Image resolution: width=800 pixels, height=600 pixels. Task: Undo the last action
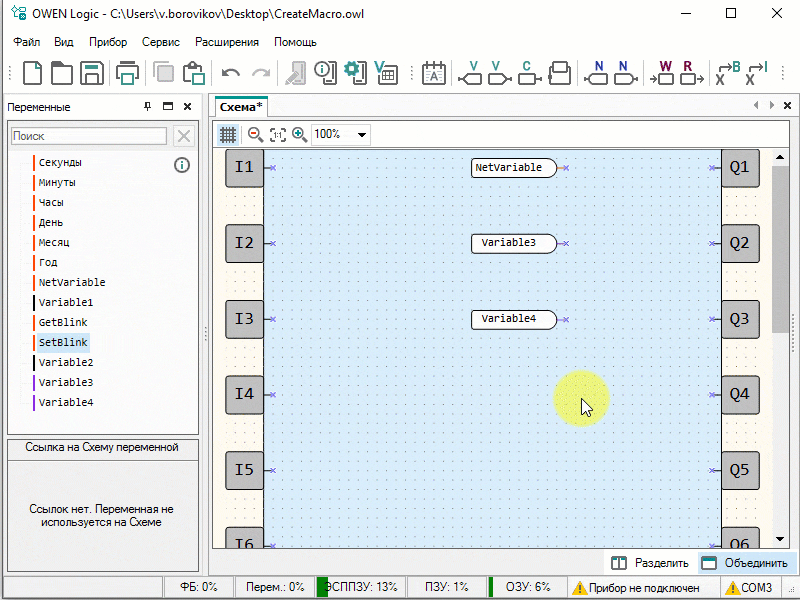click(231, 73)
